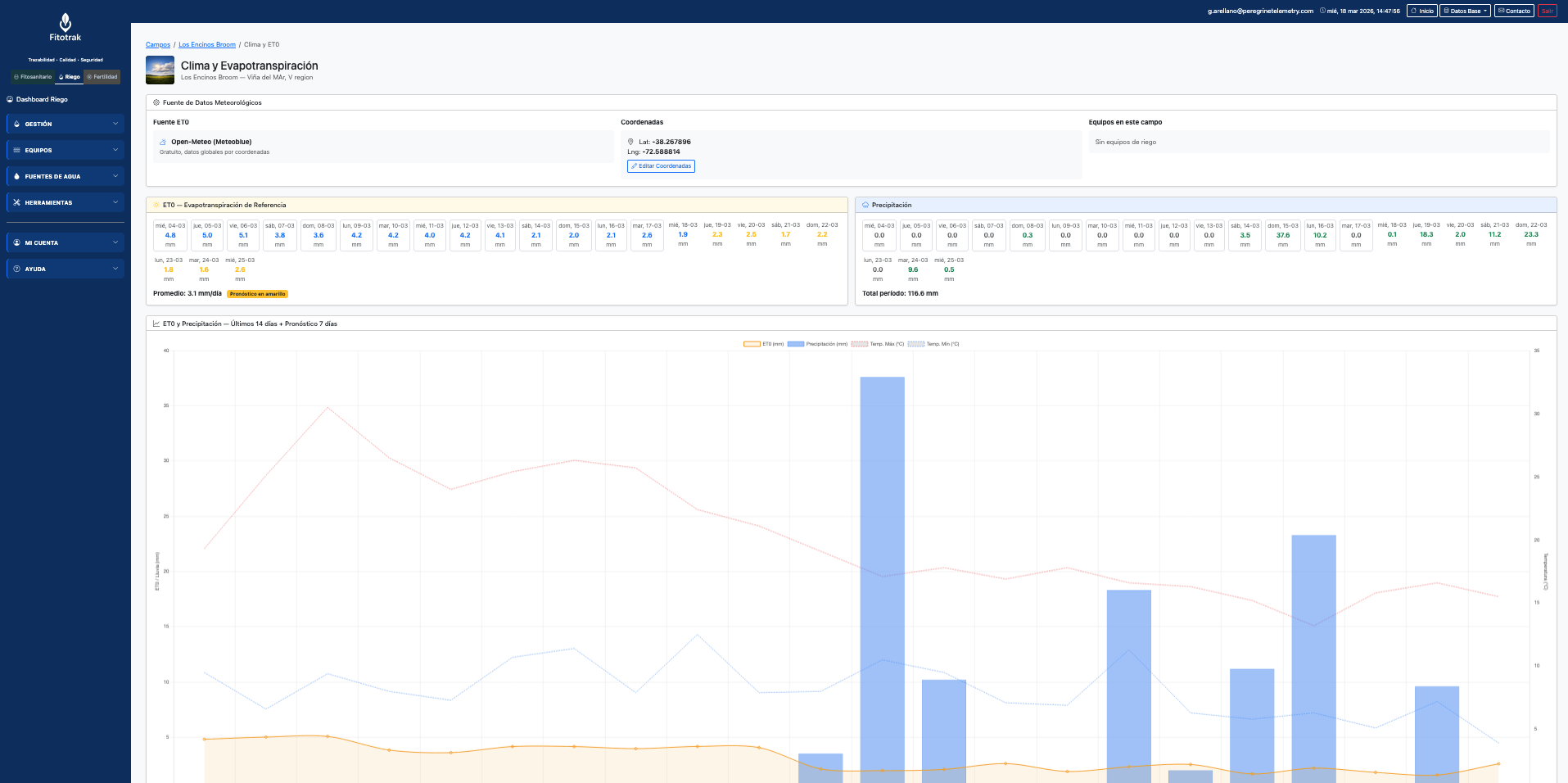Click the field landscape thumbnail image

click(x=160, y=70)
